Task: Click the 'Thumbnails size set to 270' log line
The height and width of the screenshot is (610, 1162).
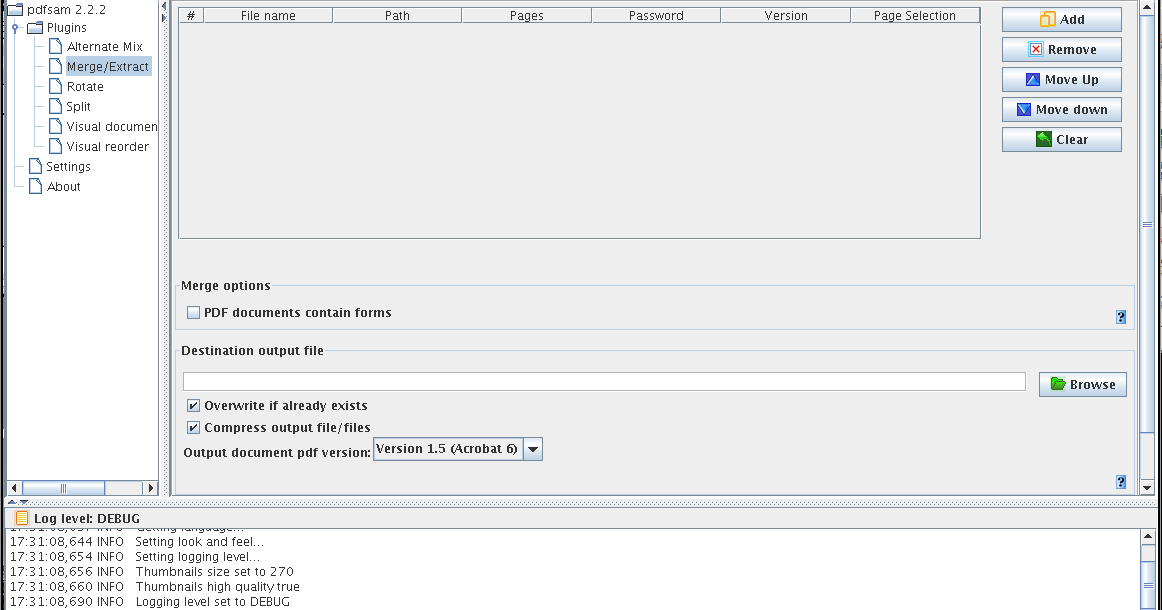Action: [151, 571]
